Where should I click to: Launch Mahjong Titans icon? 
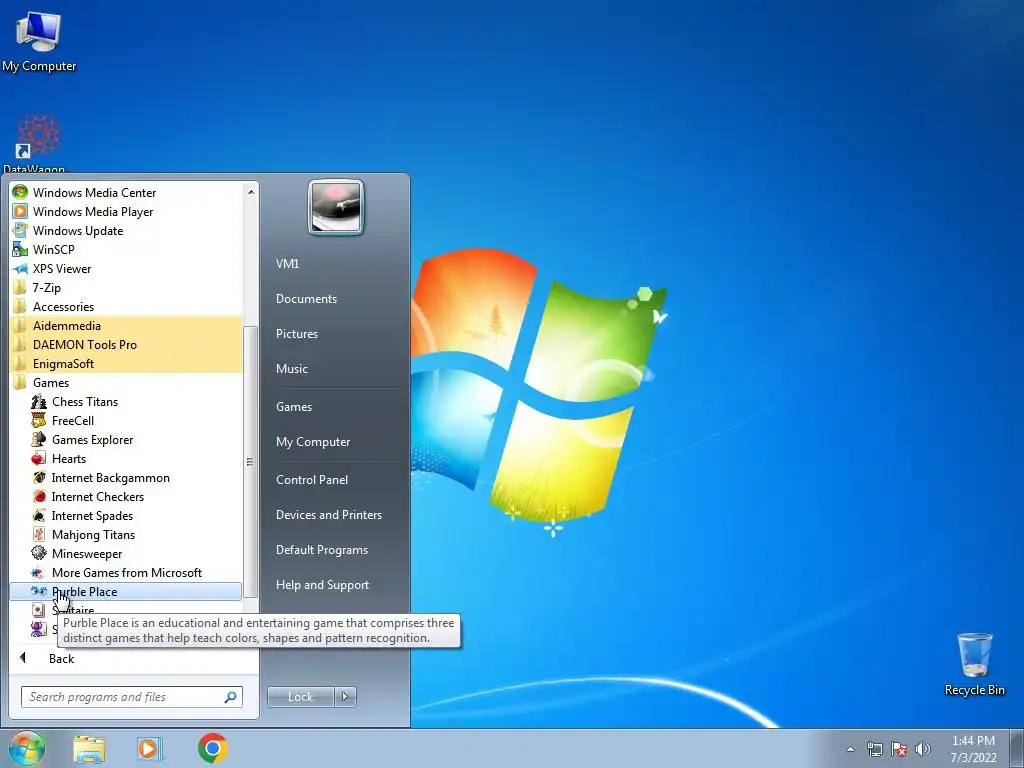coord(39,534)
